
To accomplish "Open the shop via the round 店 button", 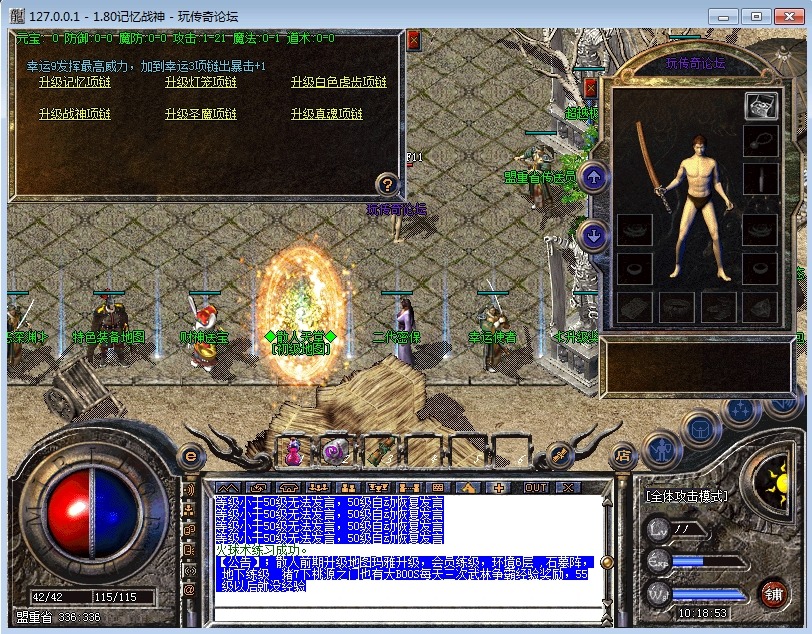I will [x=623, y=456].
